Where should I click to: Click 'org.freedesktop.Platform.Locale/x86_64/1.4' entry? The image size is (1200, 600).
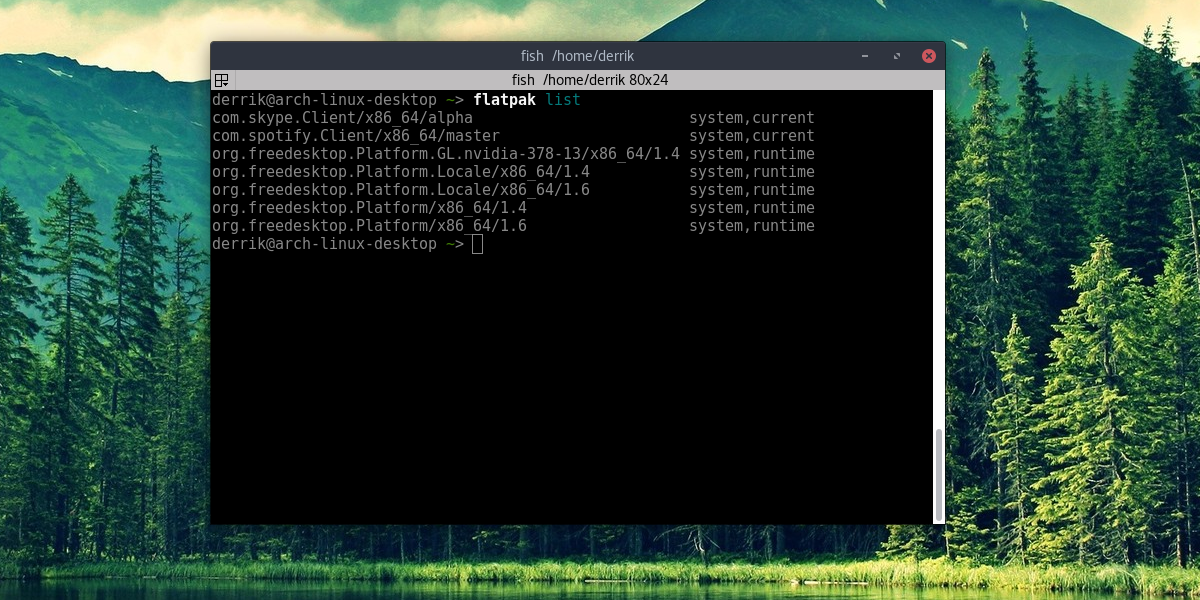pyautogui.click(x=401, y=172)
